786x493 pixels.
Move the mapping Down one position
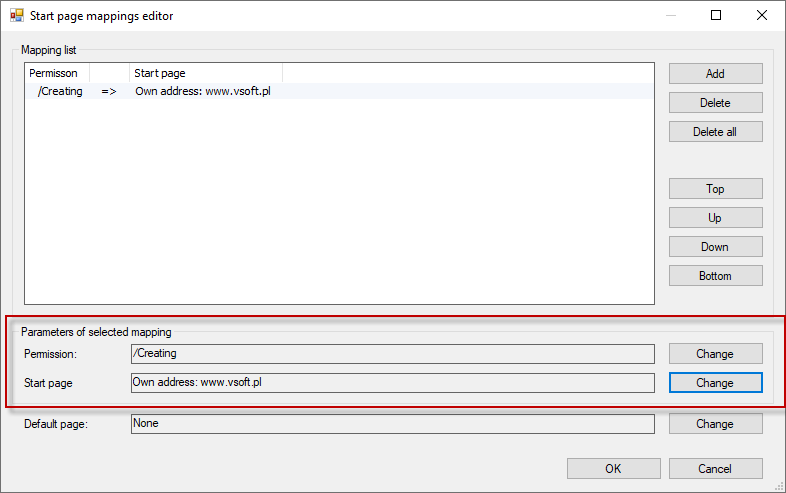715,247
